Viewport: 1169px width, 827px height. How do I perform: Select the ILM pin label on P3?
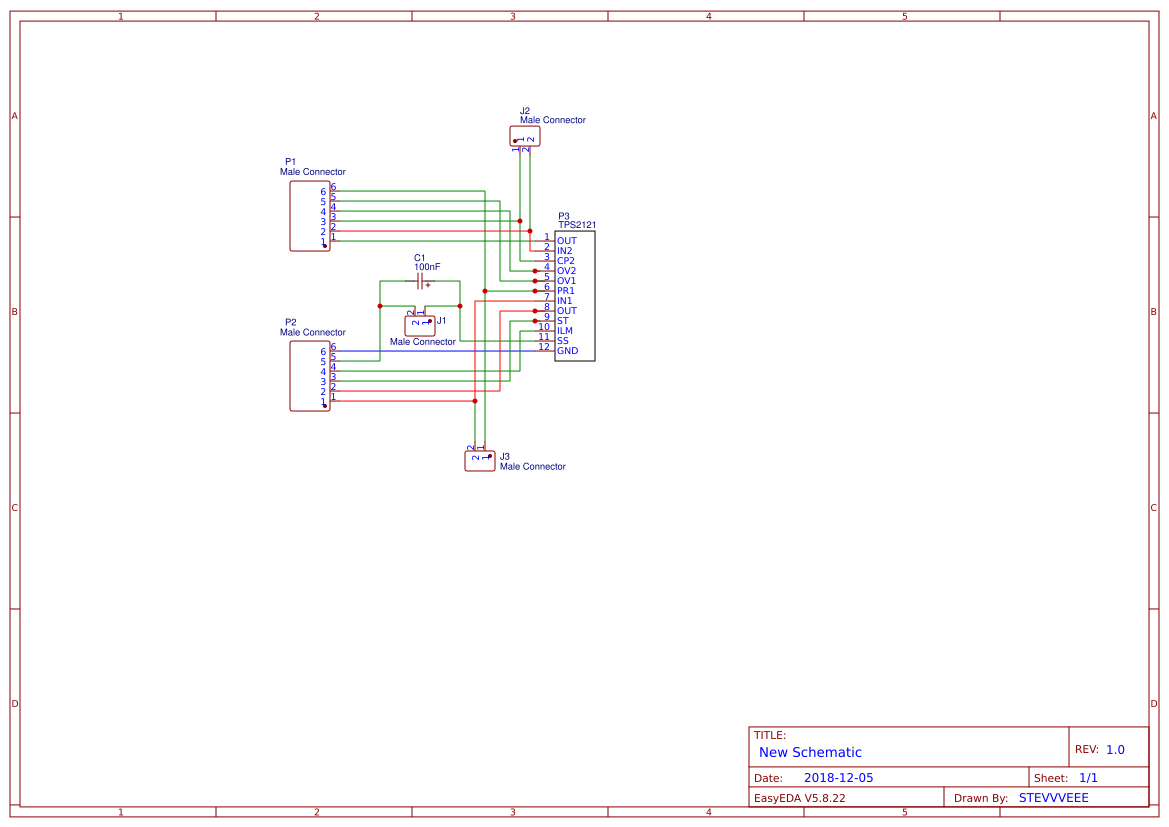[565, 330]
